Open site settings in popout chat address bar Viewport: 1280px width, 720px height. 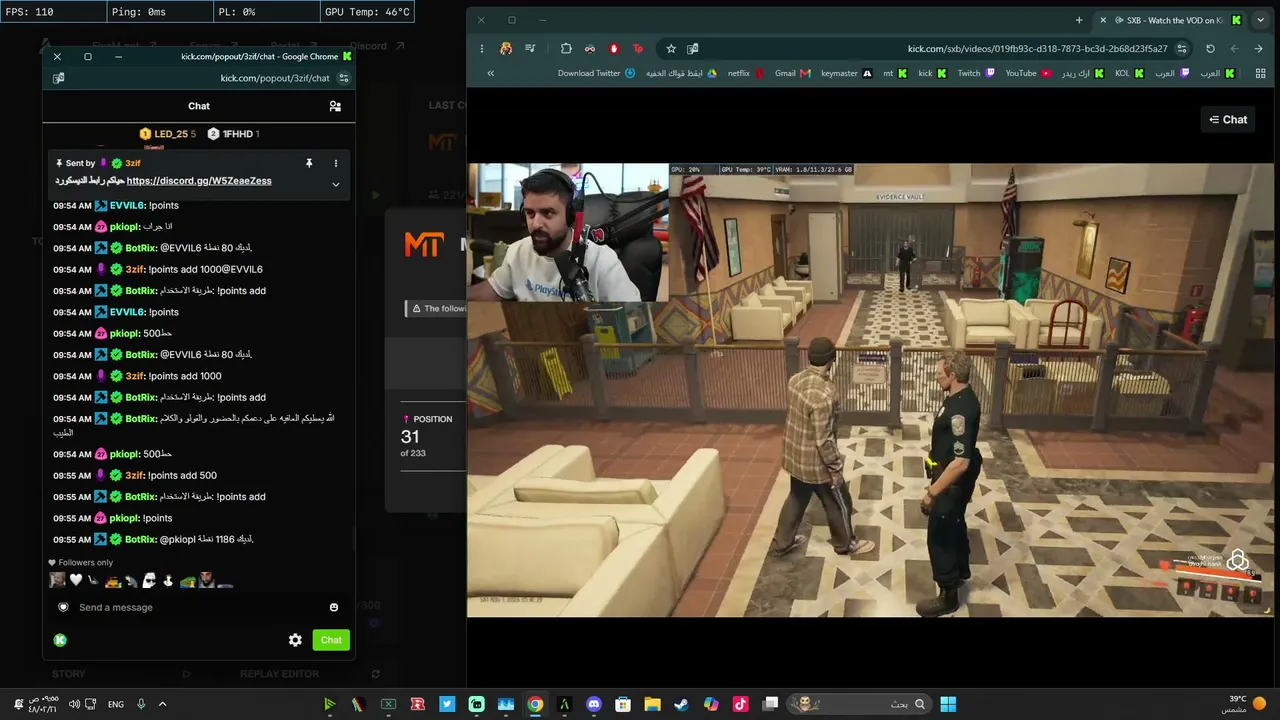point(344,78)
